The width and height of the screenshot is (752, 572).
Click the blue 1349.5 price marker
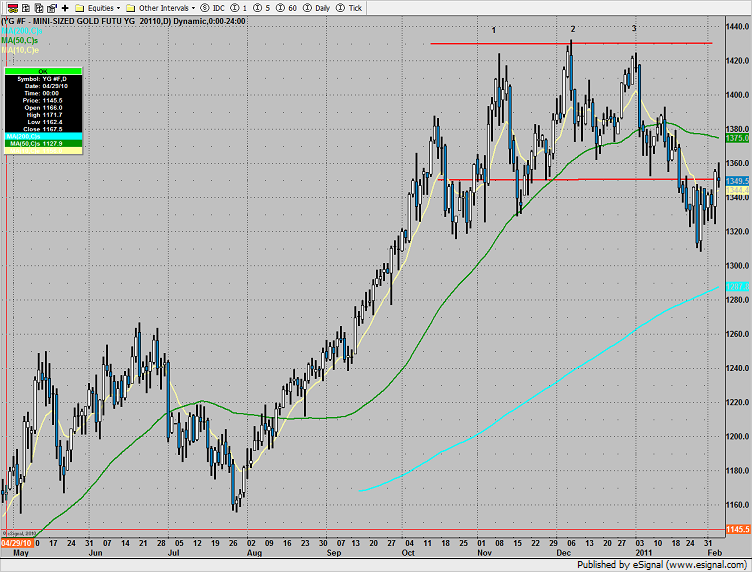737,181
